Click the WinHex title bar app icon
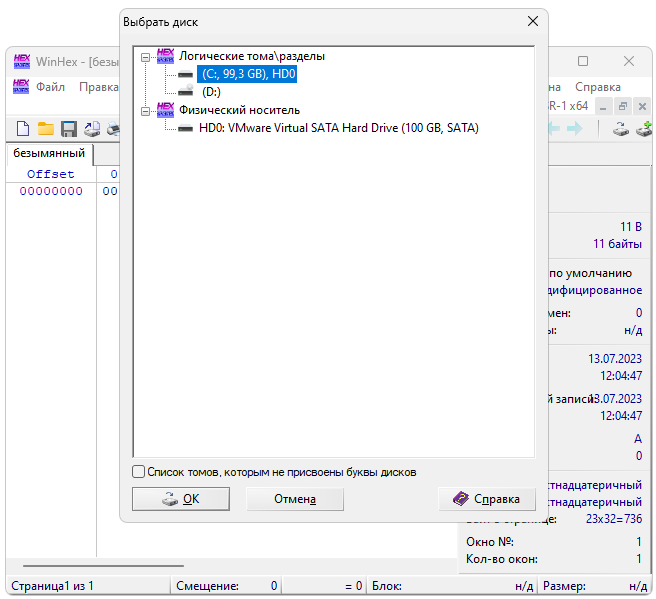 pos(22,61)
